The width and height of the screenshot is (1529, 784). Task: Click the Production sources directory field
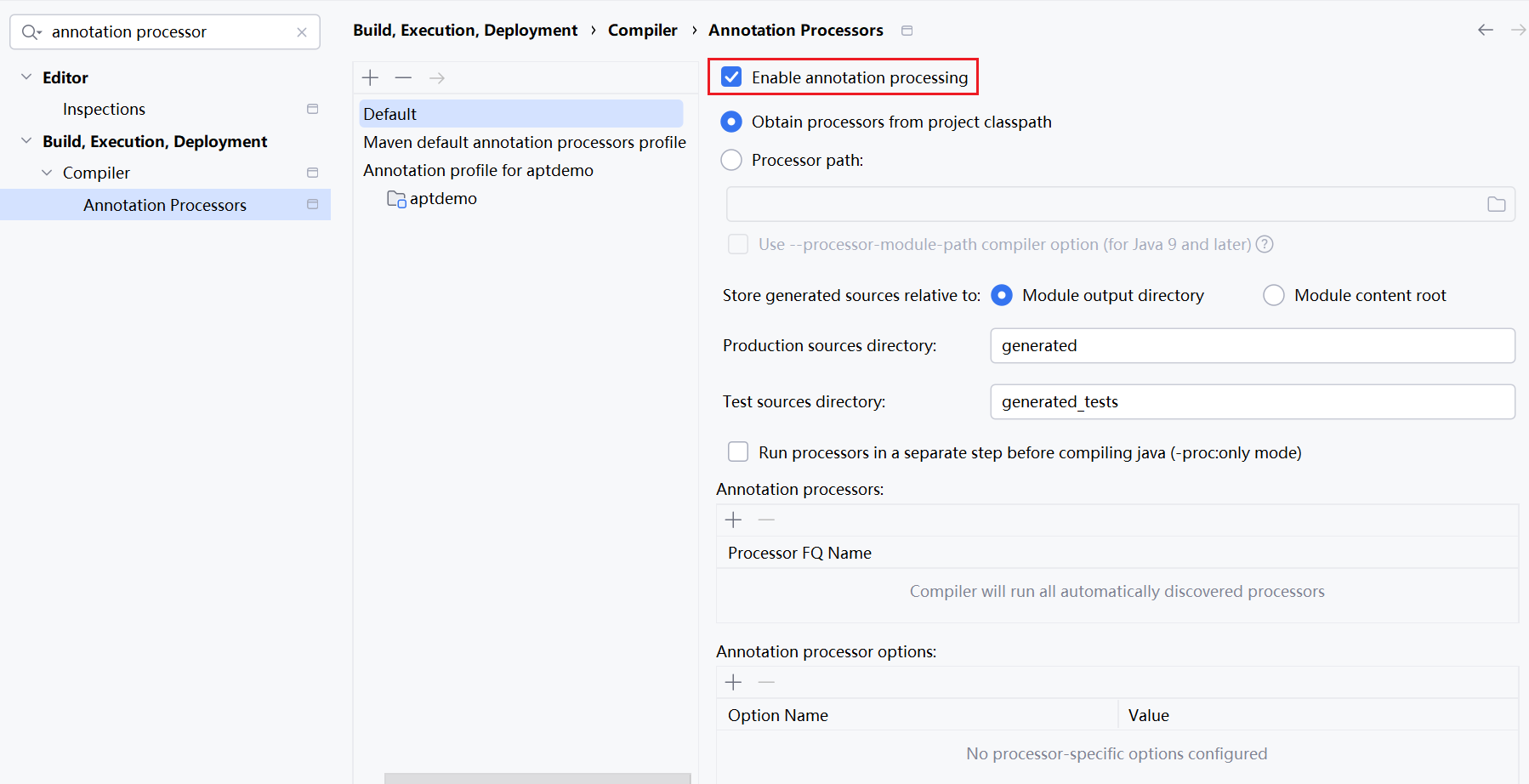click(1252, 346)
